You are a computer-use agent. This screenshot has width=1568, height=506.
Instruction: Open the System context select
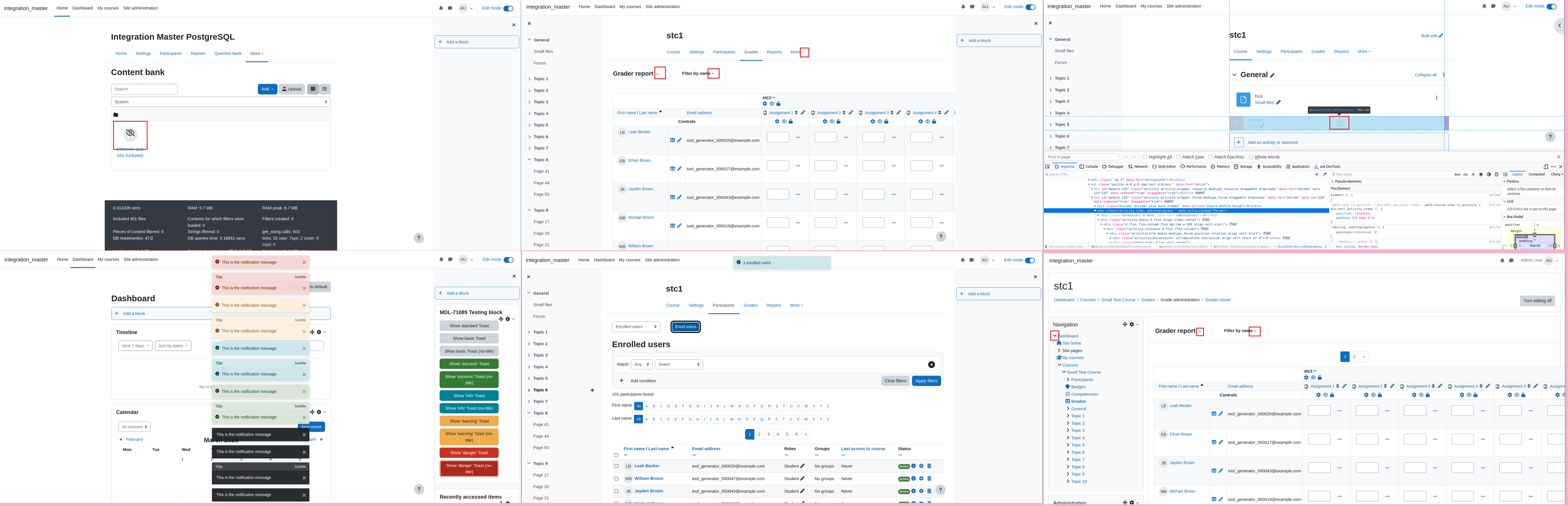point(220,102)
